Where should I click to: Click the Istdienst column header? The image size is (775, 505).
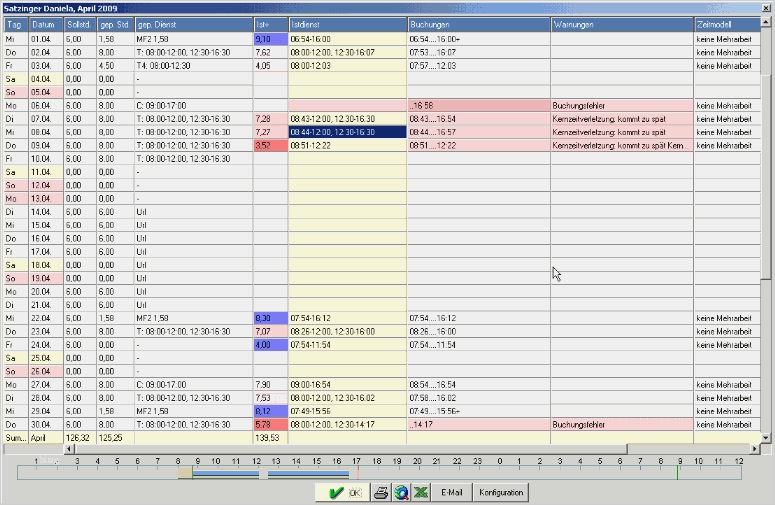(x=347, y=25)
